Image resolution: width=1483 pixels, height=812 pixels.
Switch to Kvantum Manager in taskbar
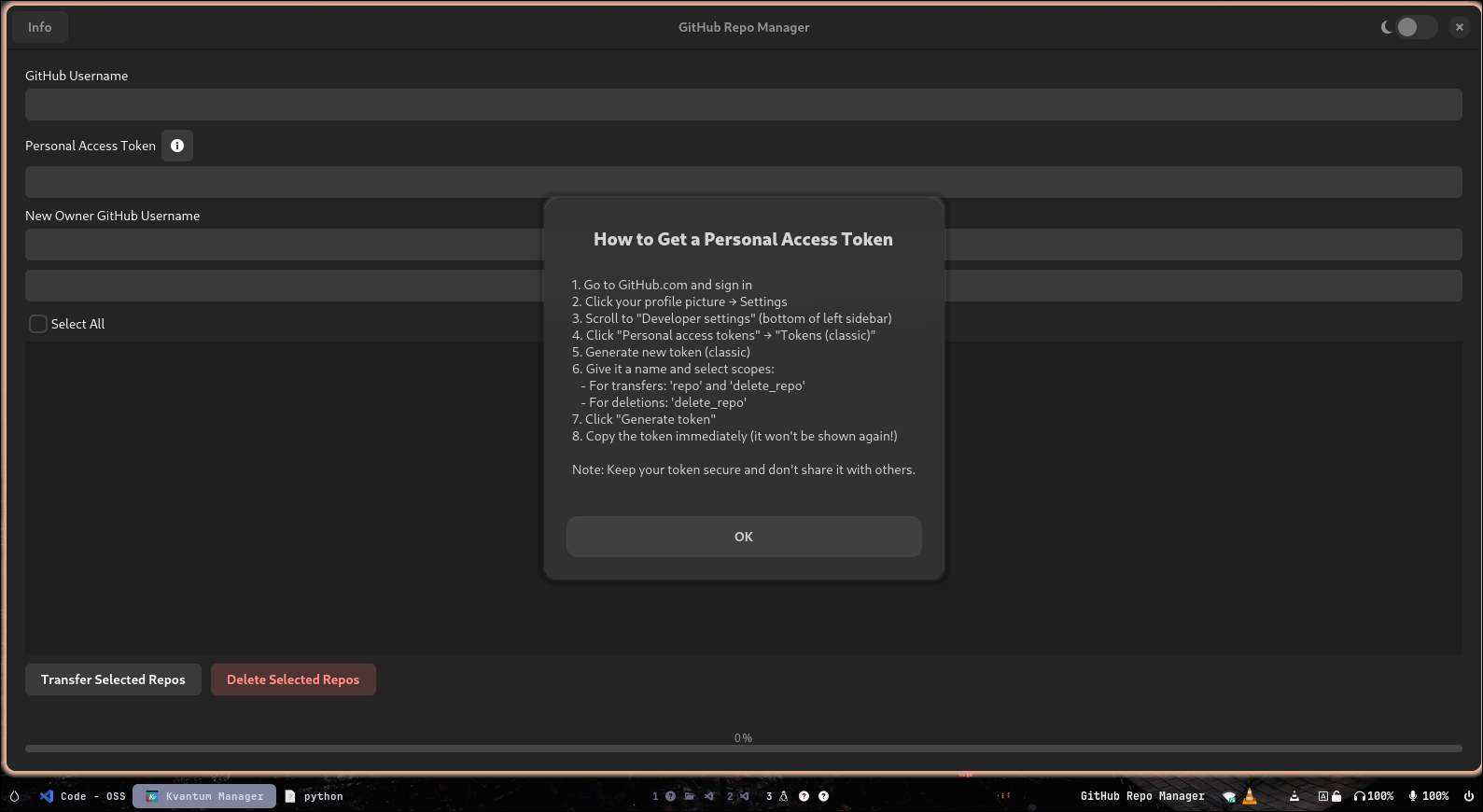[x=204, y=796]
